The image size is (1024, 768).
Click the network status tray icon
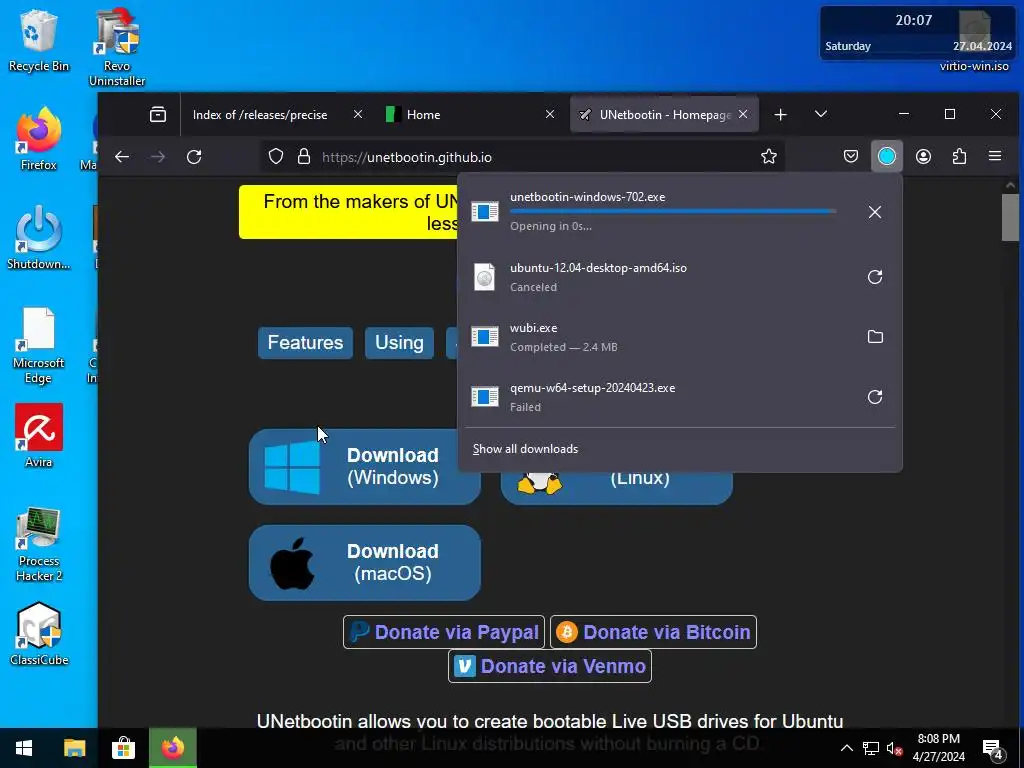871,748
